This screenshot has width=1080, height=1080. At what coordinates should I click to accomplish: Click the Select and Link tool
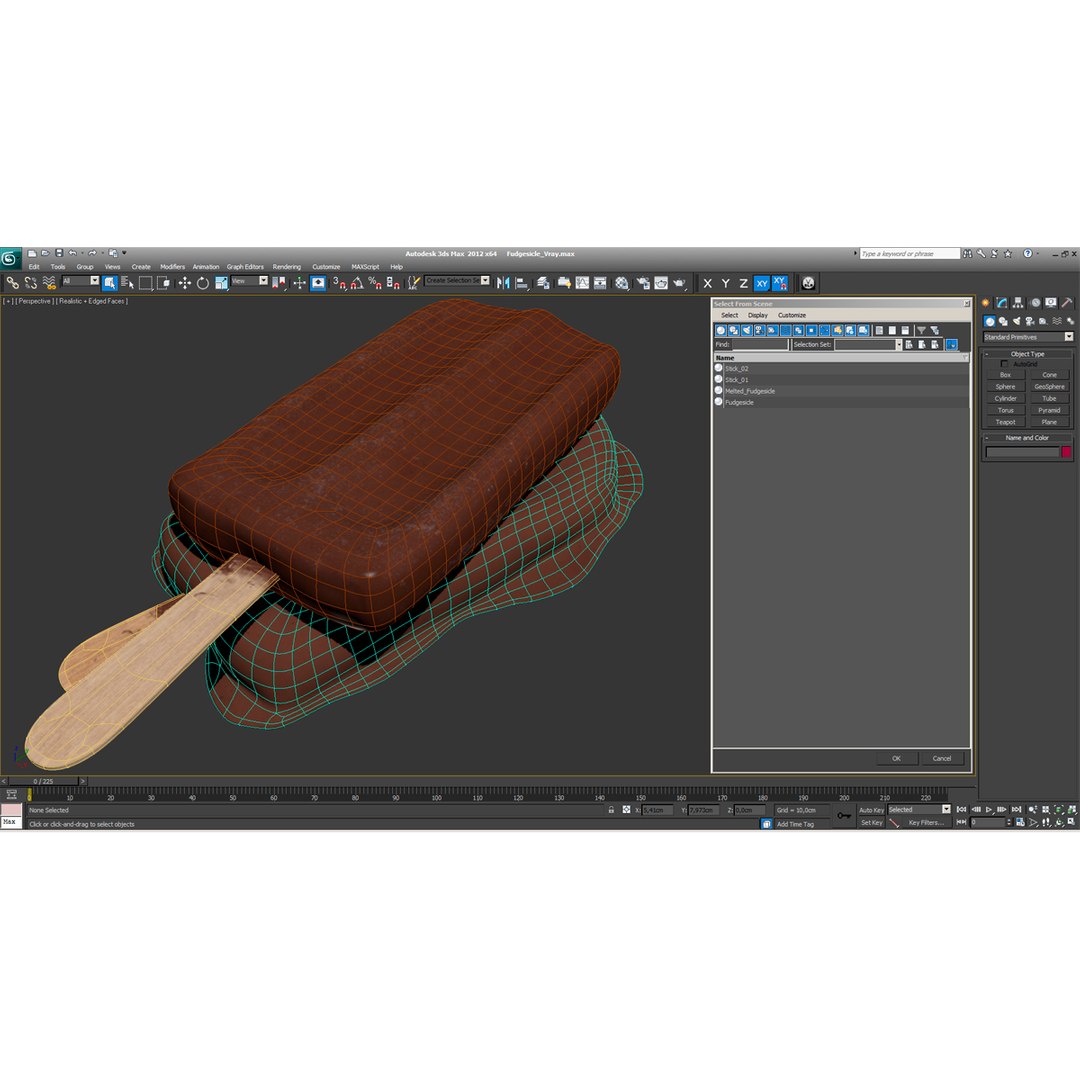12,282
